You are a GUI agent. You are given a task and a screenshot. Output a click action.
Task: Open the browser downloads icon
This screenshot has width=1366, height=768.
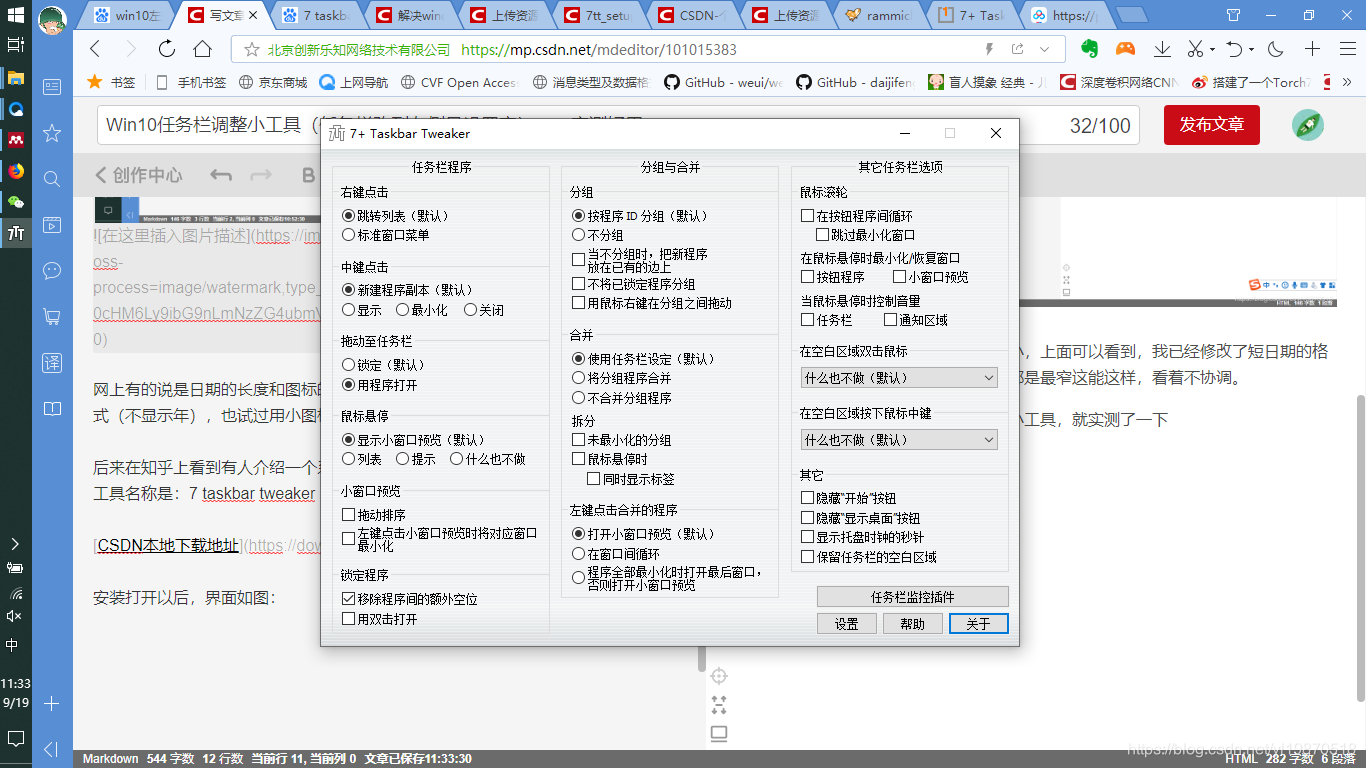pyautogui.click(x=1163, y=49)
